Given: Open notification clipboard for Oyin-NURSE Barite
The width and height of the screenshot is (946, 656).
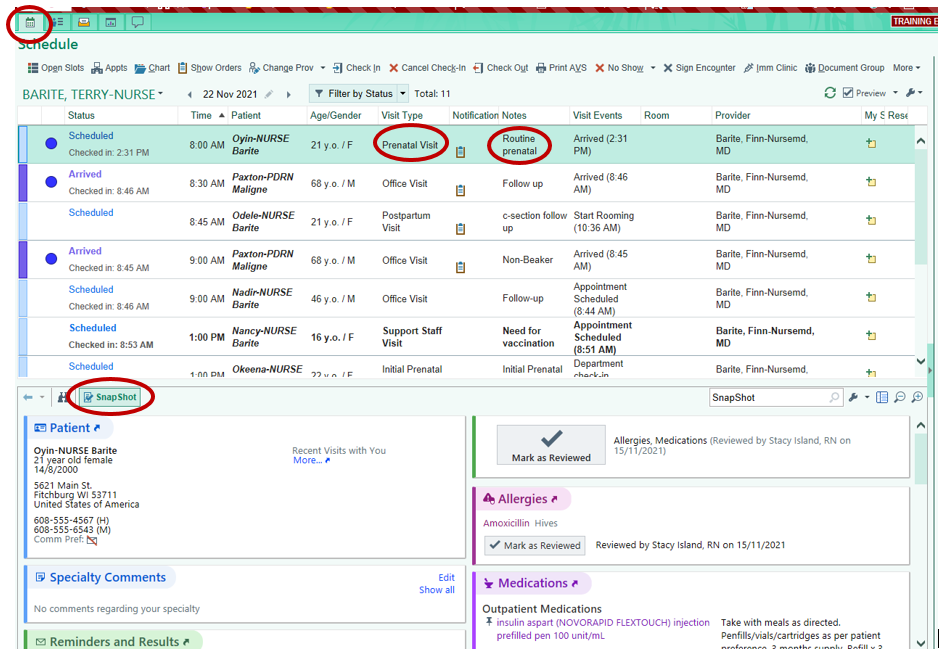Looking at the screenshot, I should point(460,152).
